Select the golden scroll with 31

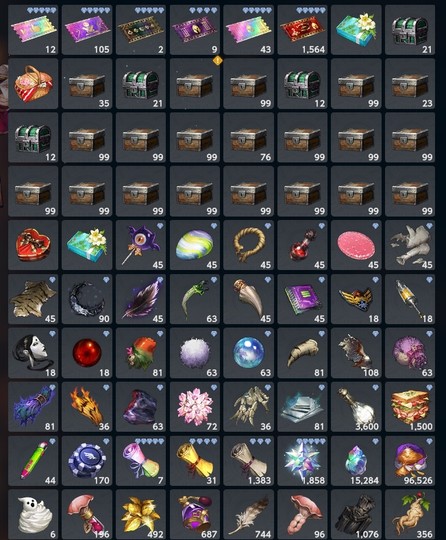point(195,461)
